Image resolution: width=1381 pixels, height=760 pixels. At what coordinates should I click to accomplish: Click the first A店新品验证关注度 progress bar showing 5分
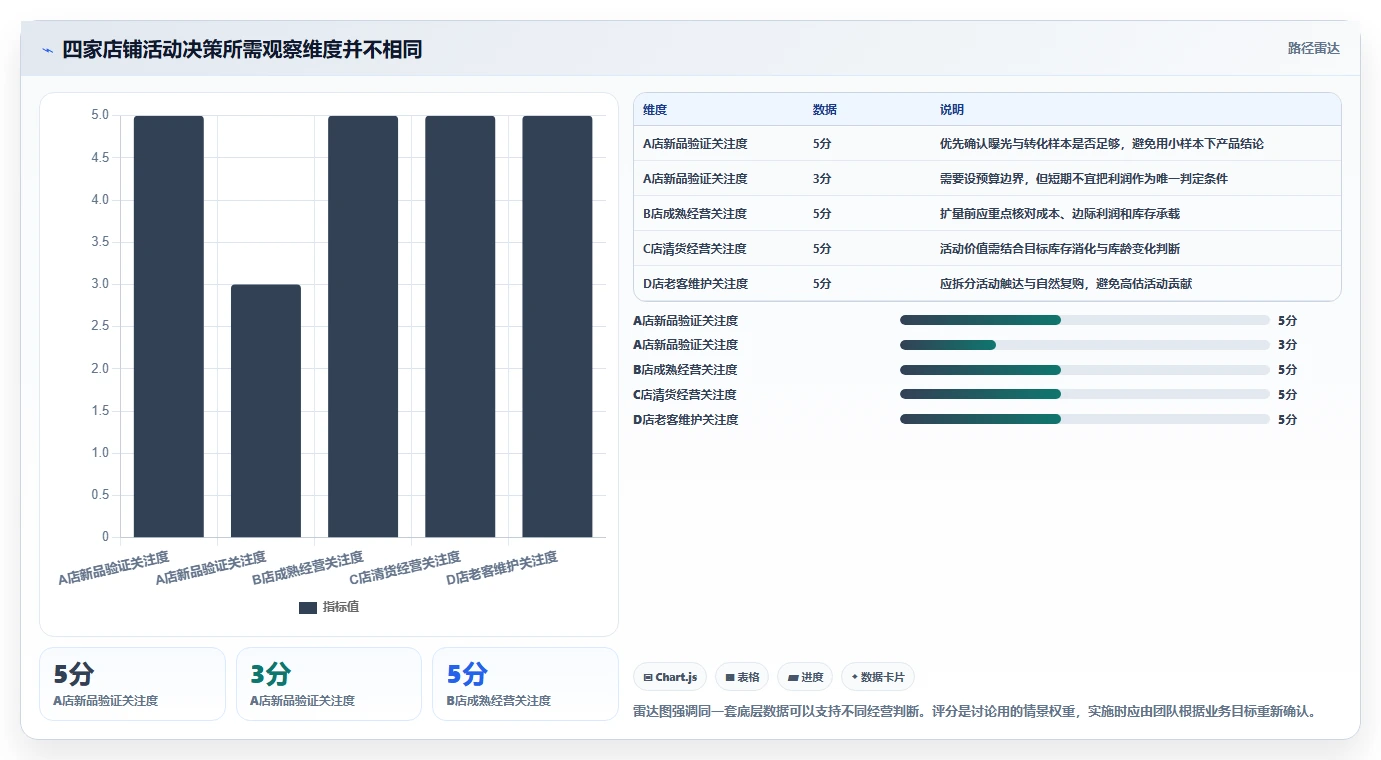coord(1085,320)
